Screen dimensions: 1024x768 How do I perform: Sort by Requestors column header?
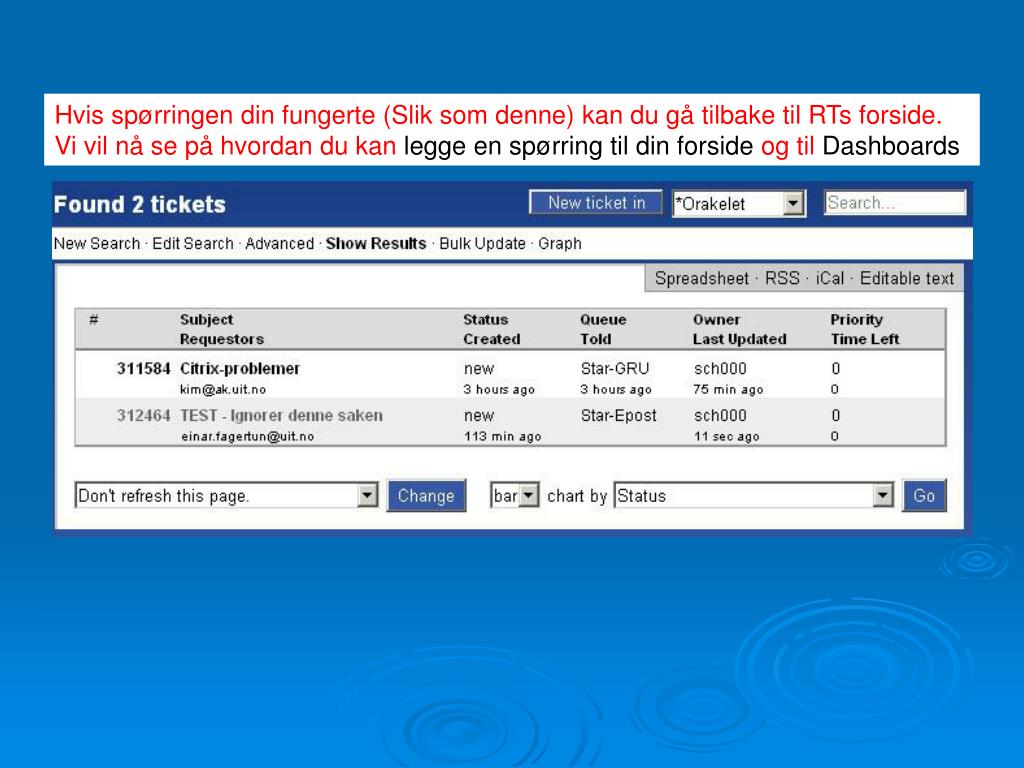point(222,339)
